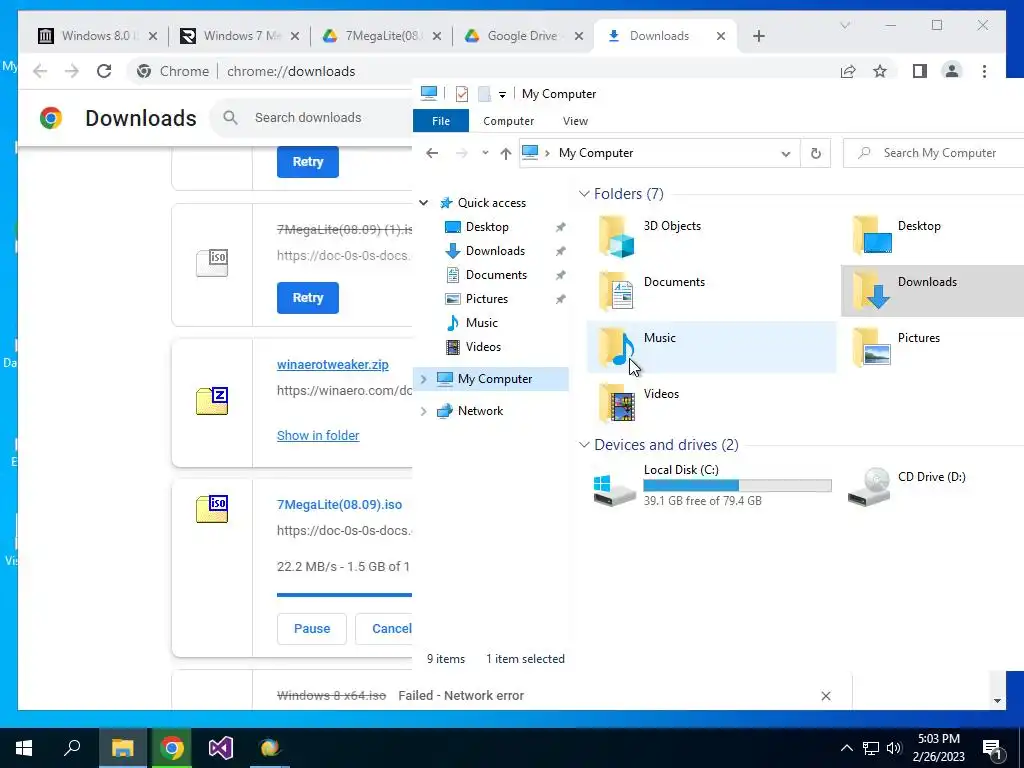This screenshot has height=768, width=1024.
Task: Click the volume icon in system tray
Action: click(x=894, y=748)
